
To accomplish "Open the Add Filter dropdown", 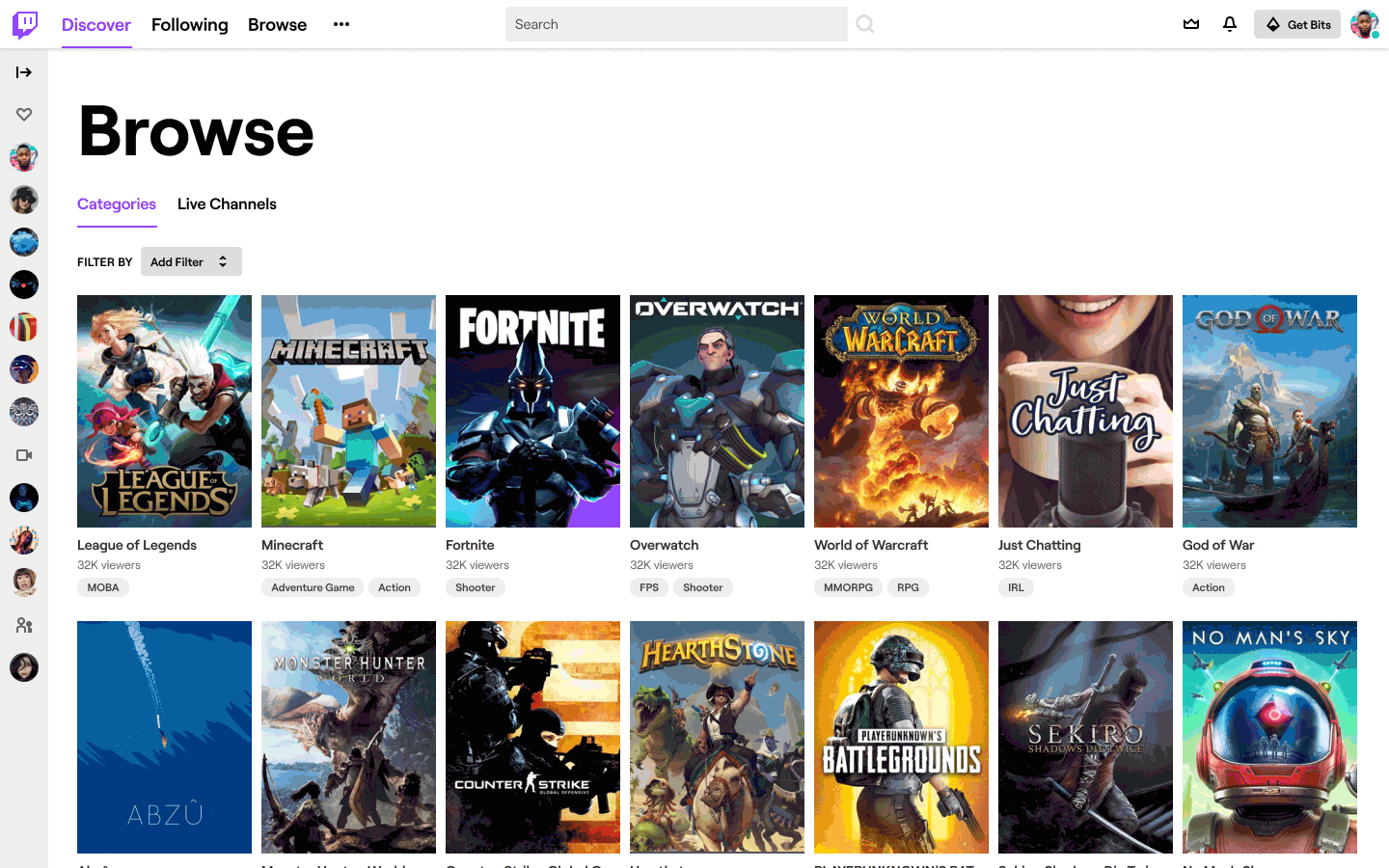I will point(191,261).
